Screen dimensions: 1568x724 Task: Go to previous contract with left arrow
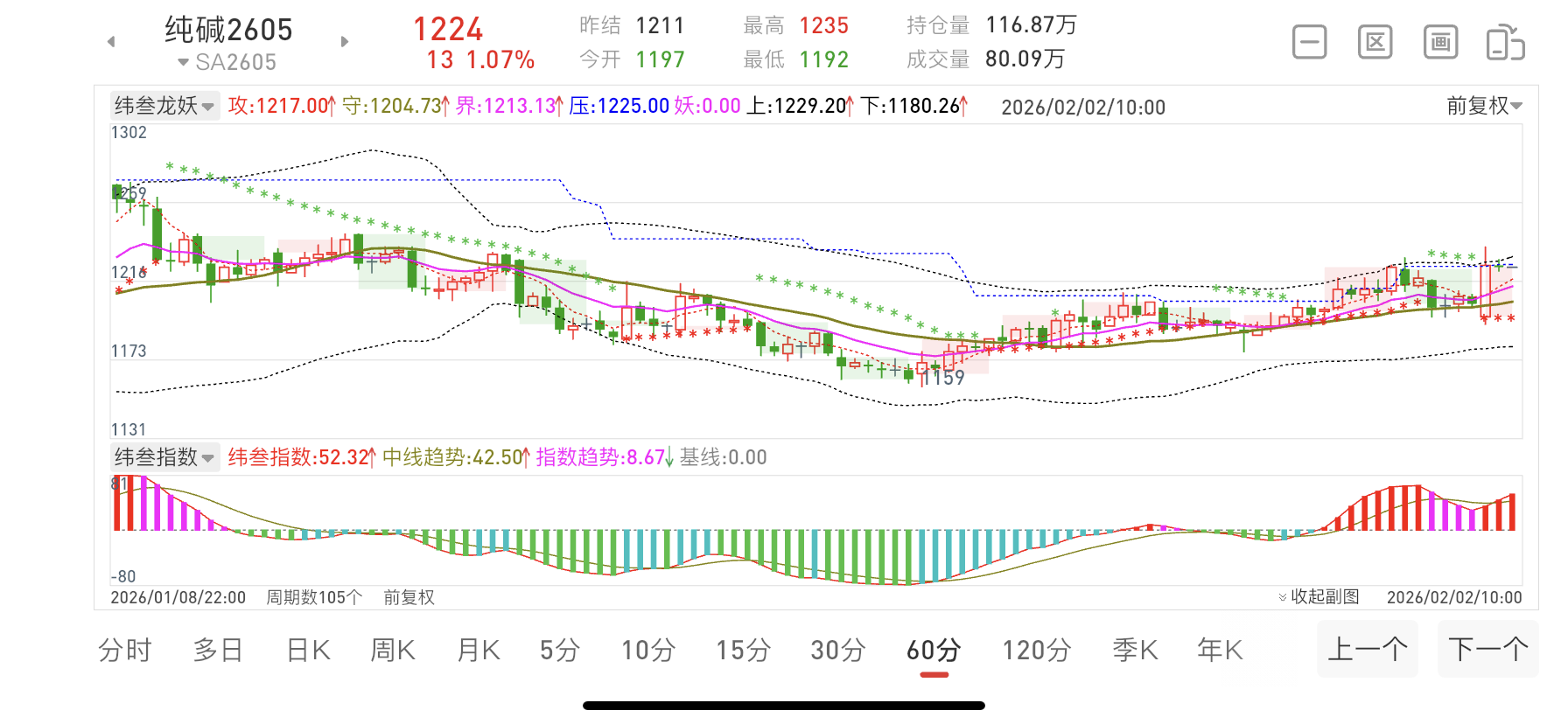coord(111,42)
